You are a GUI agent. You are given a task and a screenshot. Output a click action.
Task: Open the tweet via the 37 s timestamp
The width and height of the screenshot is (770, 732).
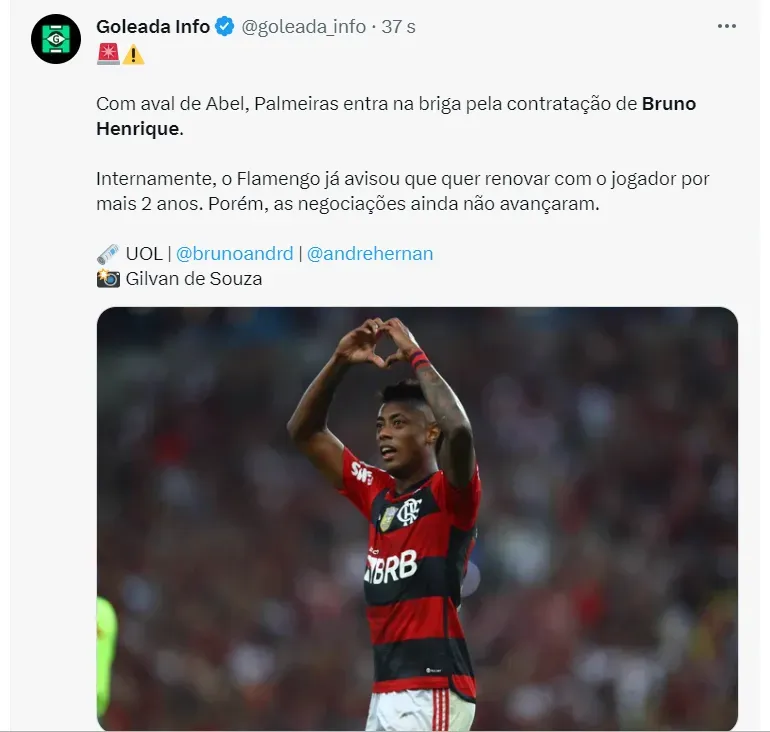tap(398, 27)
